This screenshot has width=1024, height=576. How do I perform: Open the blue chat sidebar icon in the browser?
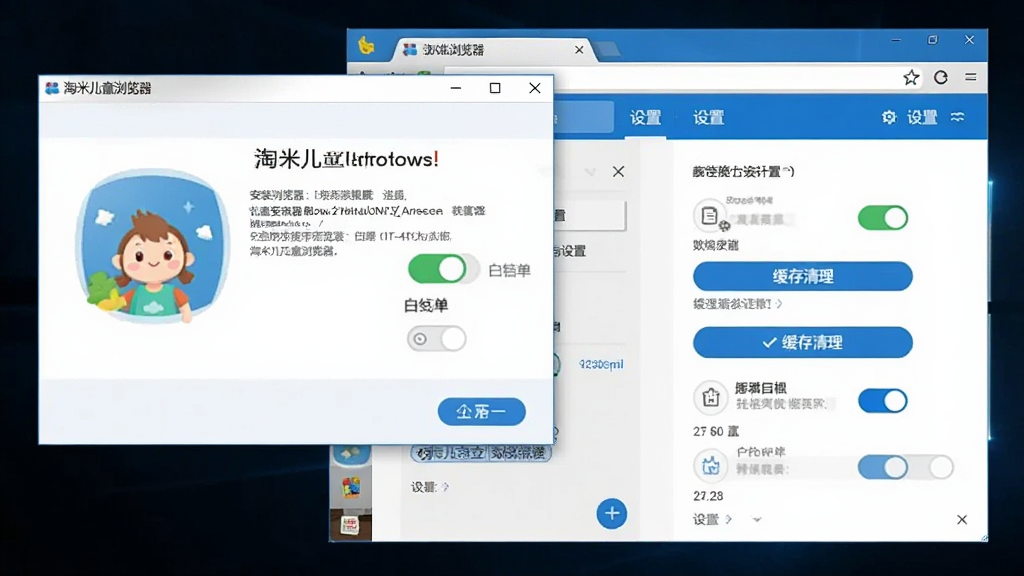click(351, 454)
